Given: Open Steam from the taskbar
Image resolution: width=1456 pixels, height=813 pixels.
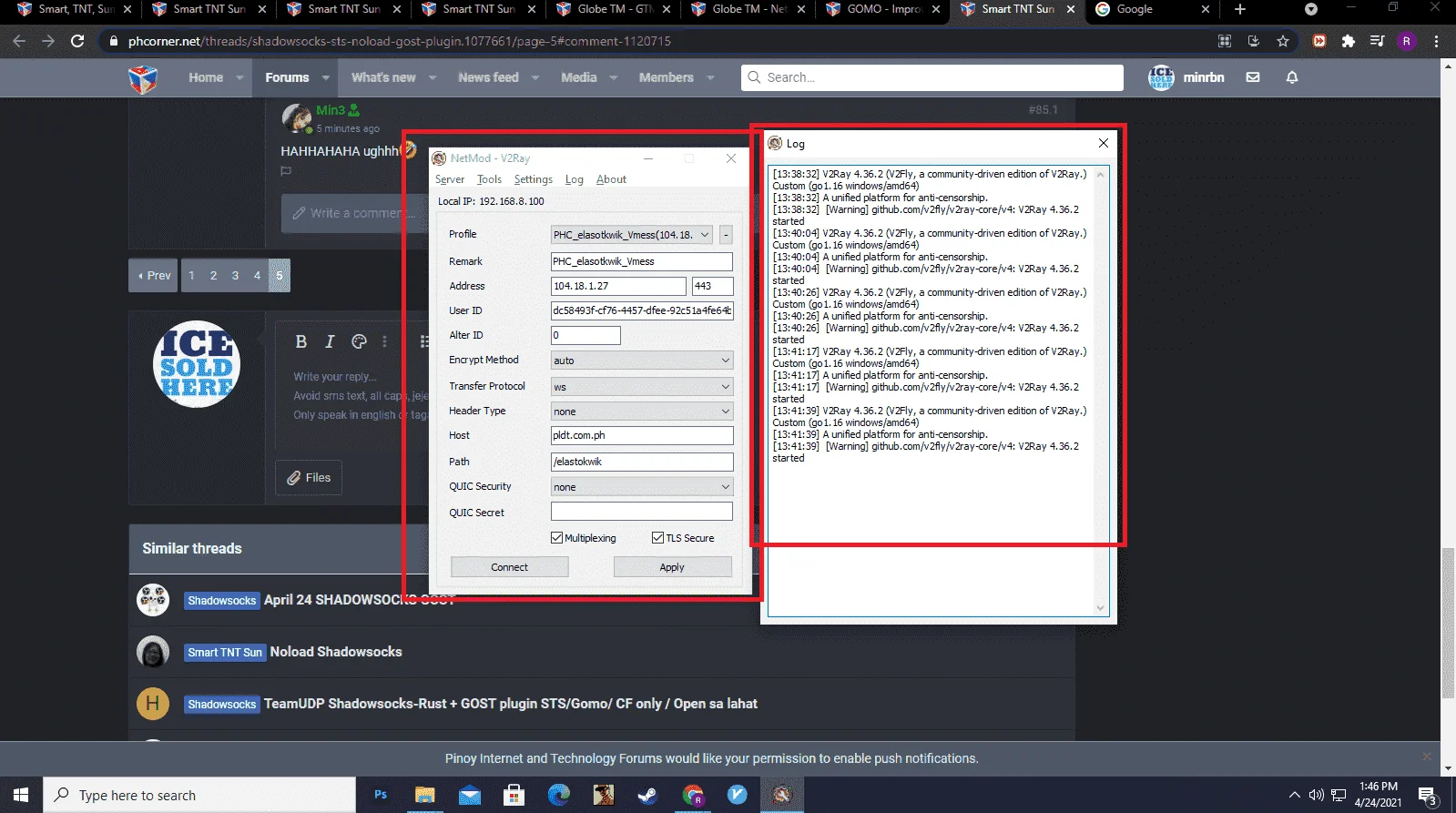Looking at the screenshot, I should point(647,795).
